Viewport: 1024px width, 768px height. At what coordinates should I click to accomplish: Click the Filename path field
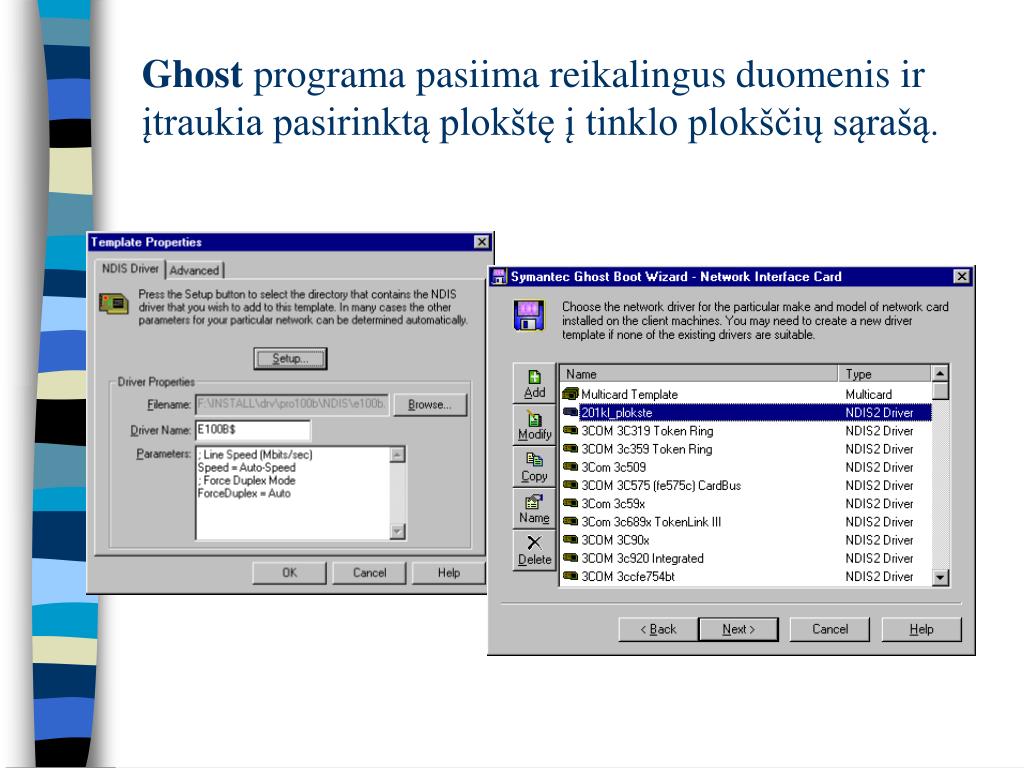pyautogui.click(x=292, y=404)
